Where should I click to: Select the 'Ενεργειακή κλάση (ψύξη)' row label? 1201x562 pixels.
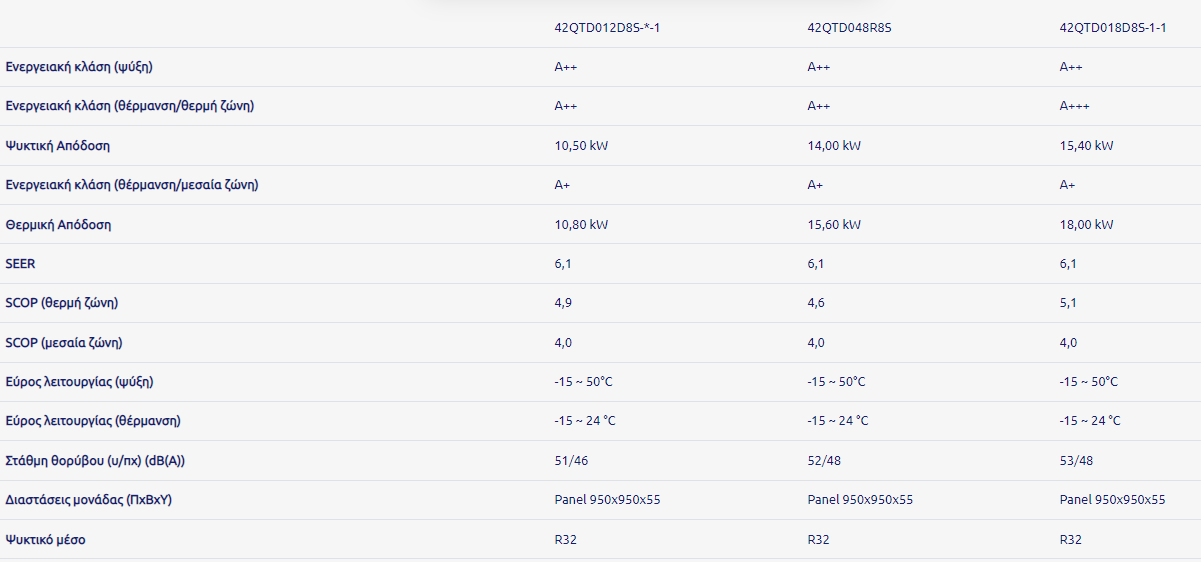[79, 67]
